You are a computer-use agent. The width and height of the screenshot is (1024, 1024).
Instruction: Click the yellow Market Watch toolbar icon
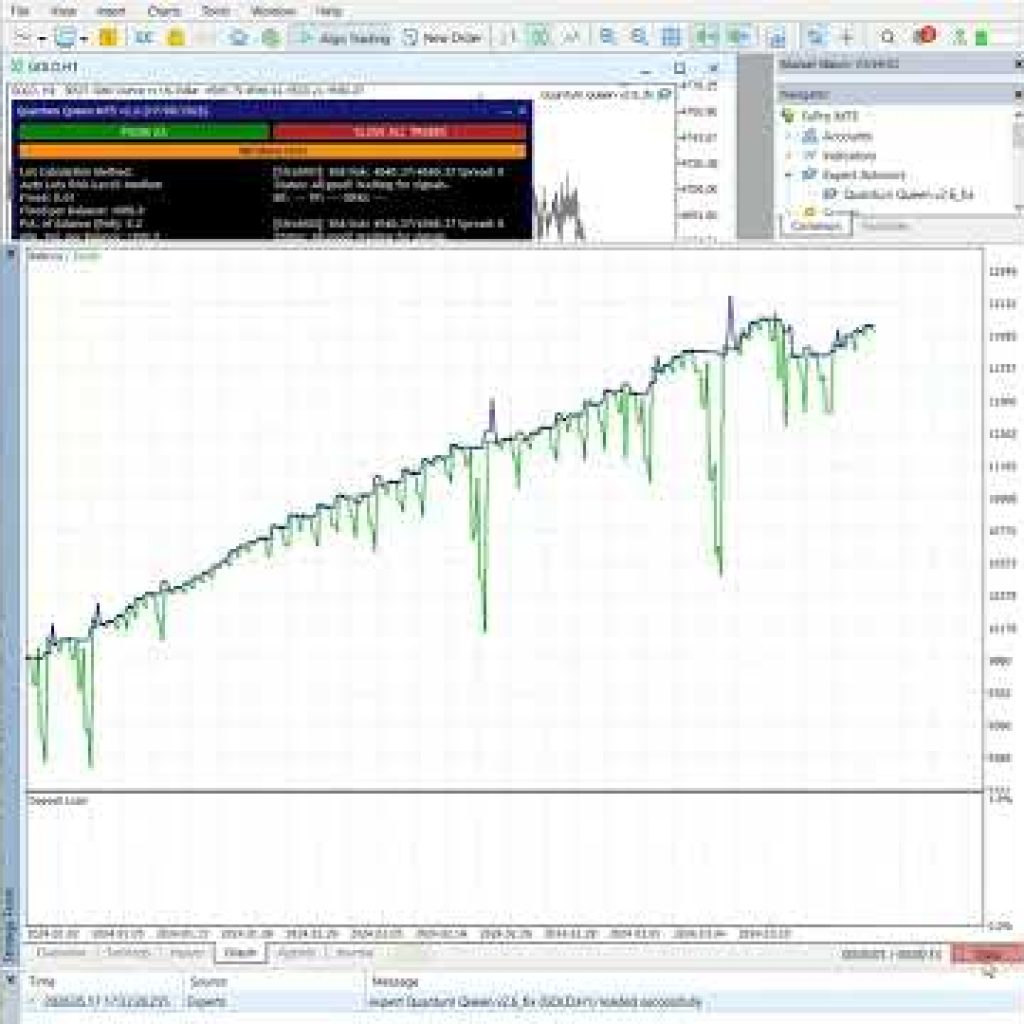coord(108,37)
